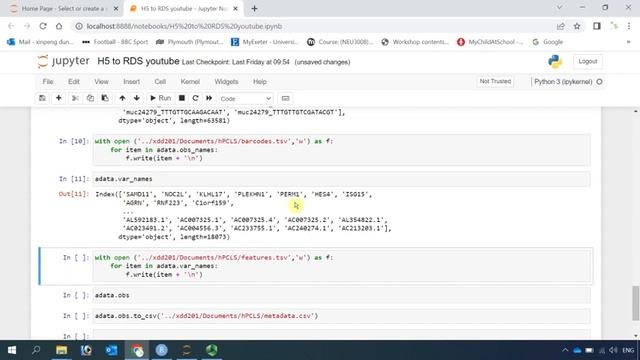Paste cells below in the Jupyter toolbar

pos(105,98)
